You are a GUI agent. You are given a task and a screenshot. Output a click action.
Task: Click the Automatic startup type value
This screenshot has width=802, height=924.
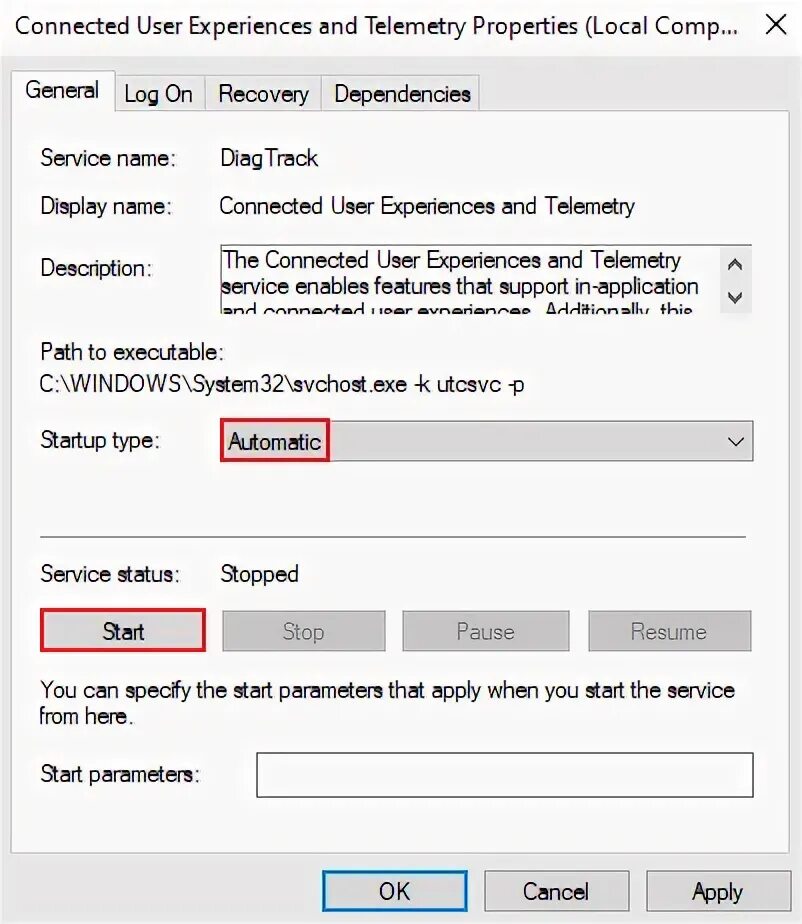[x=275, y=441]
